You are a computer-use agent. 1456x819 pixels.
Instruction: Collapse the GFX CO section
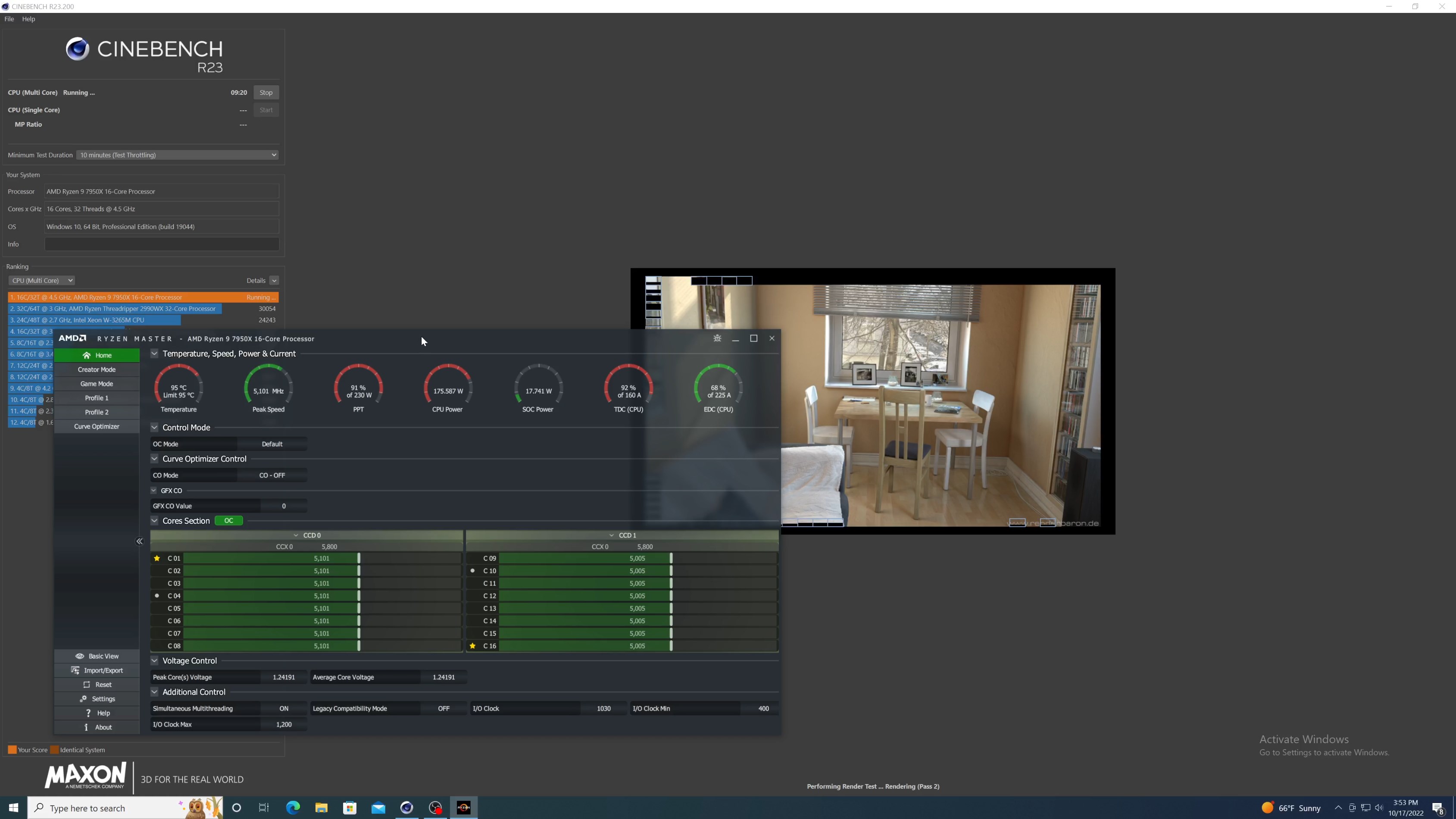154,491
